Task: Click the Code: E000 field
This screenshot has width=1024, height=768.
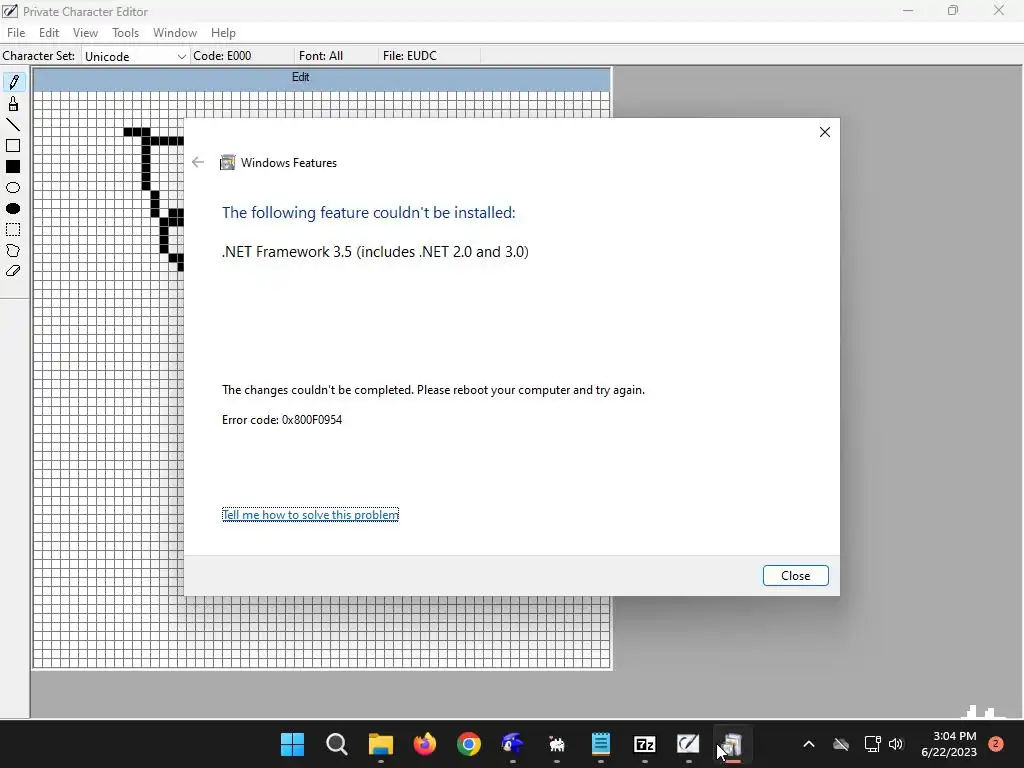Action: (x=222, y=56)
